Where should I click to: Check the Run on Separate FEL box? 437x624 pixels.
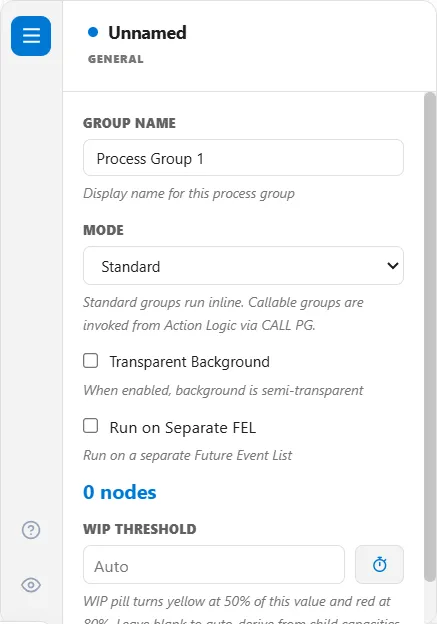(90, 425)
